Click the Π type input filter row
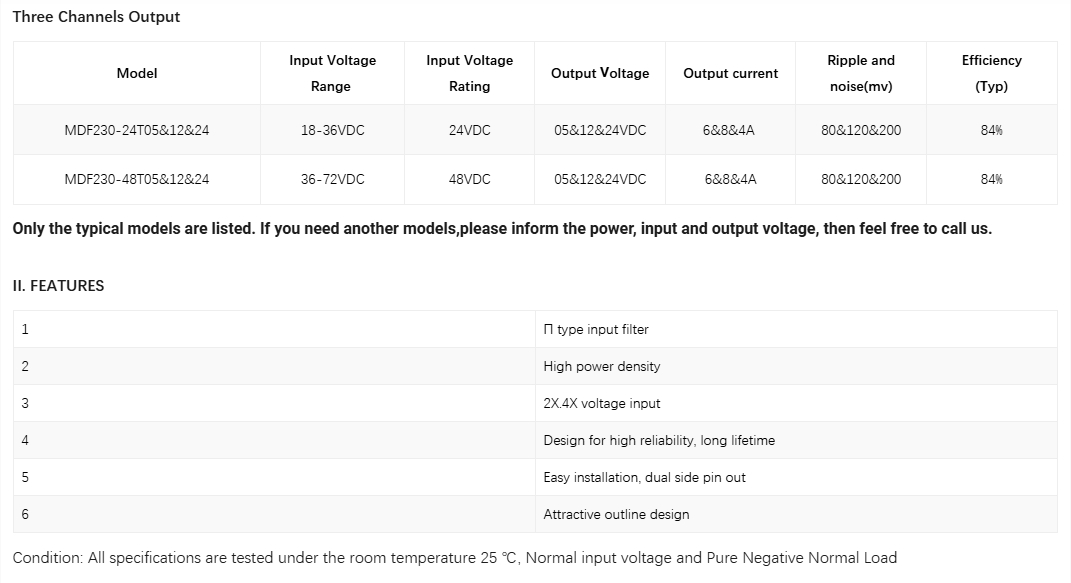 [535, 329]
